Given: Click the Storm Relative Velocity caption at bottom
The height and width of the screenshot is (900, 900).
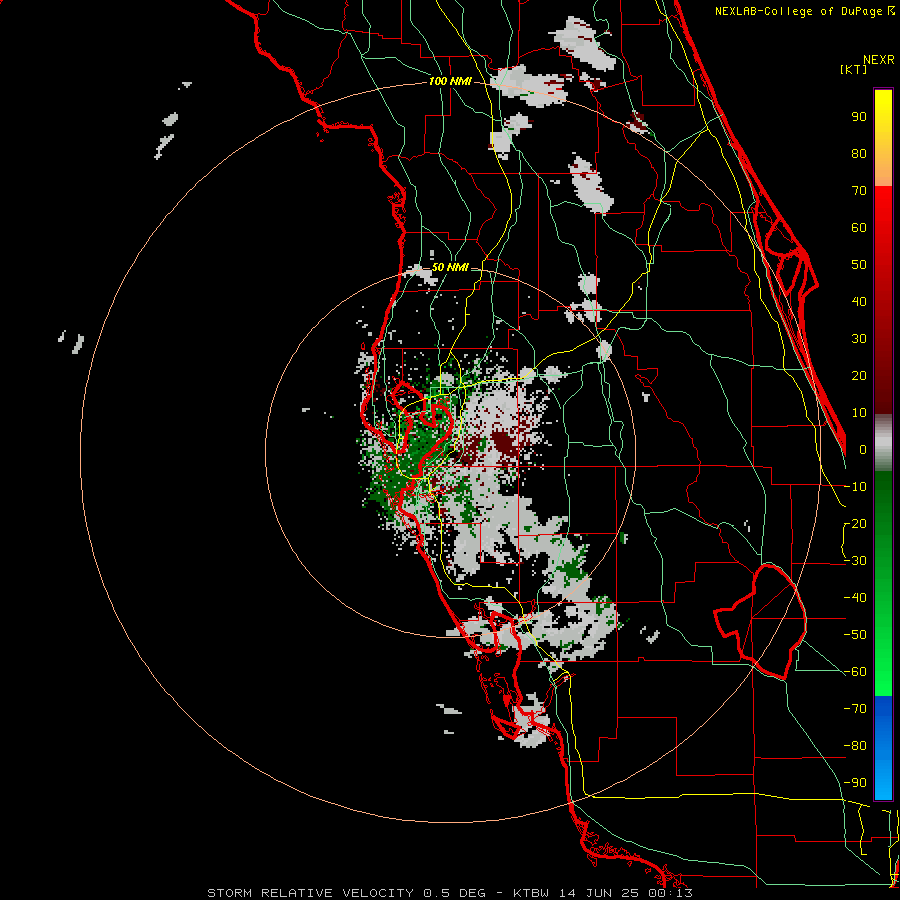Looking at the screenshot, I should (449, 893).
